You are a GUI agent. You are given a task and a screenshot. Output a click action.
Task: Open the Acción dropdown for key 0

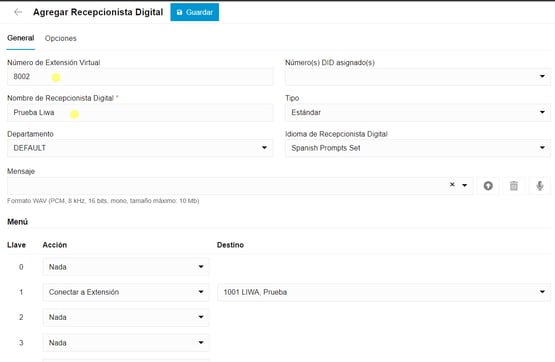tap(126, 267)
